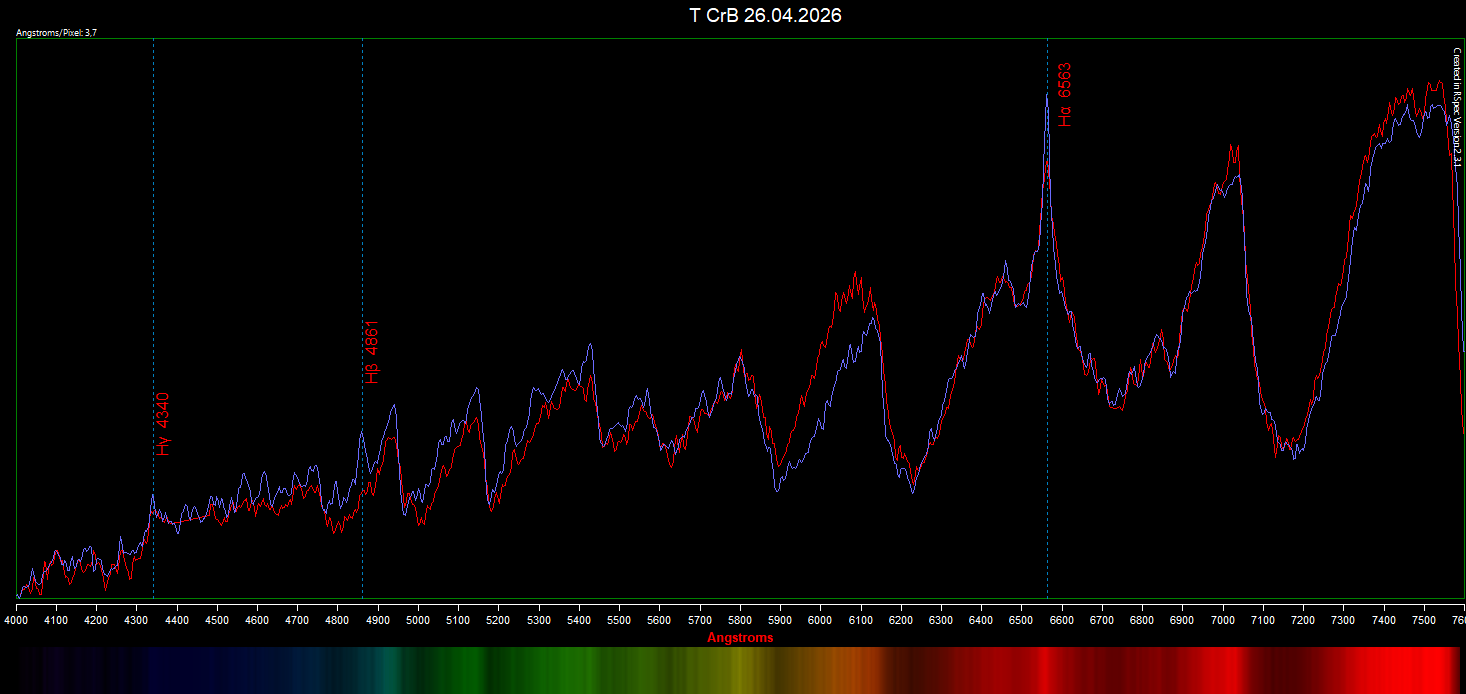Click the tip of the Hα emission peak
This screenshot has width=1466, height=694.
(1047, 94)
